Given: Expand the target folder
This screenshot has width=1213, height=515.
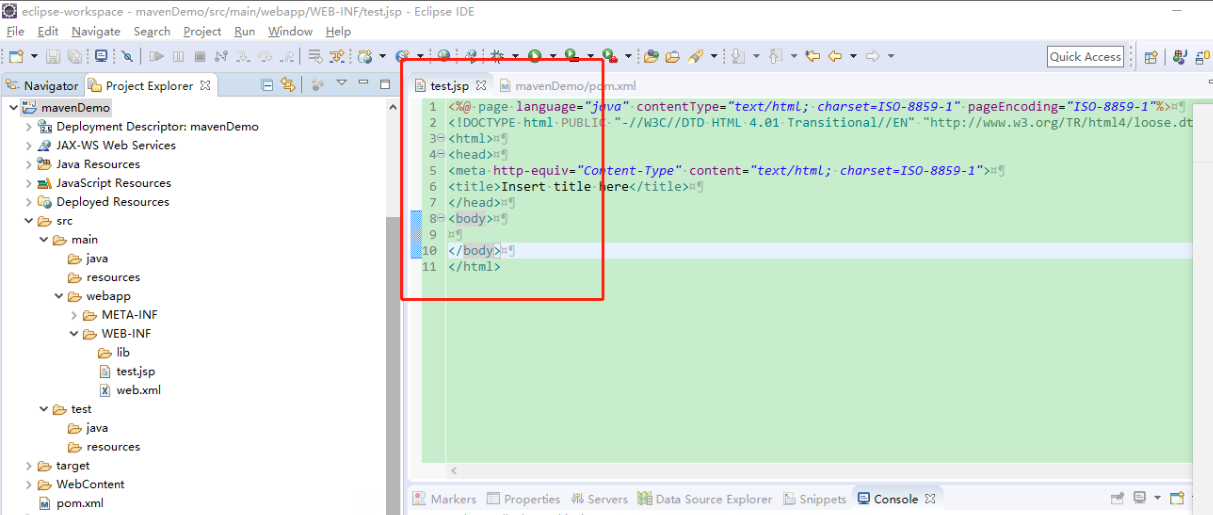Looking at the screenshot, I should click(28, 466).
